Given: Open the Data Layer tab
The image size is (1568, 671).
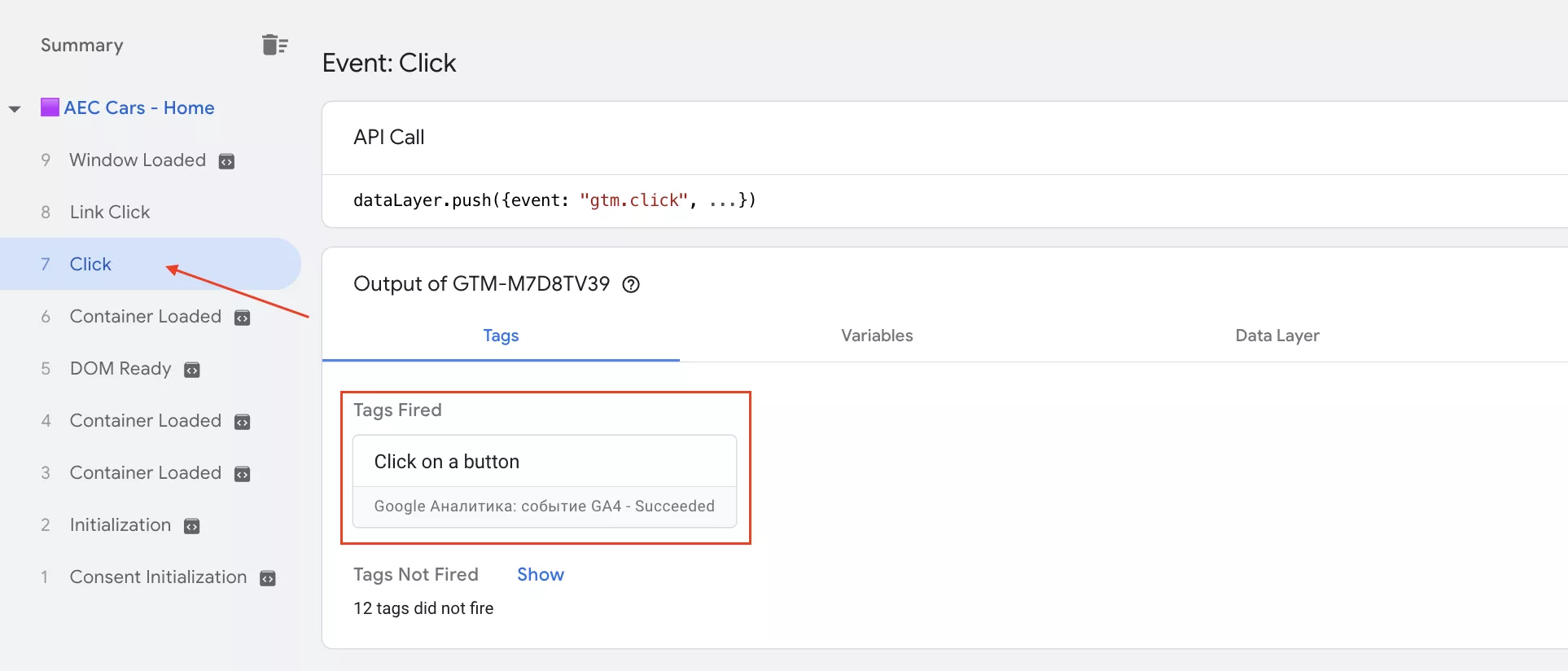Looking at the screenshot, I should pyautogui.click(x=1277, y=335).
